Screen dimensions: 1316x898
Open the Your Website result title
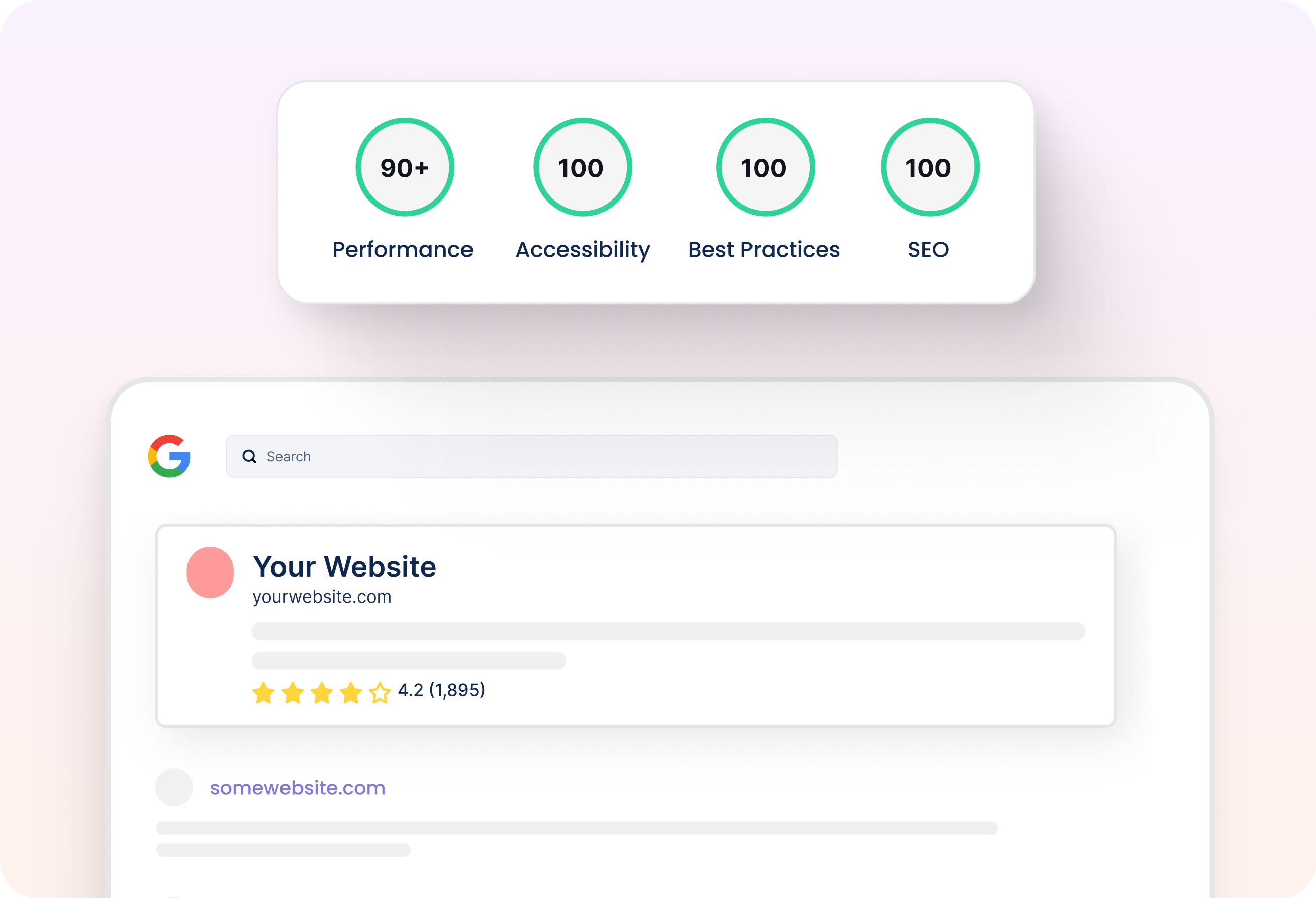[x=344, y=567]
